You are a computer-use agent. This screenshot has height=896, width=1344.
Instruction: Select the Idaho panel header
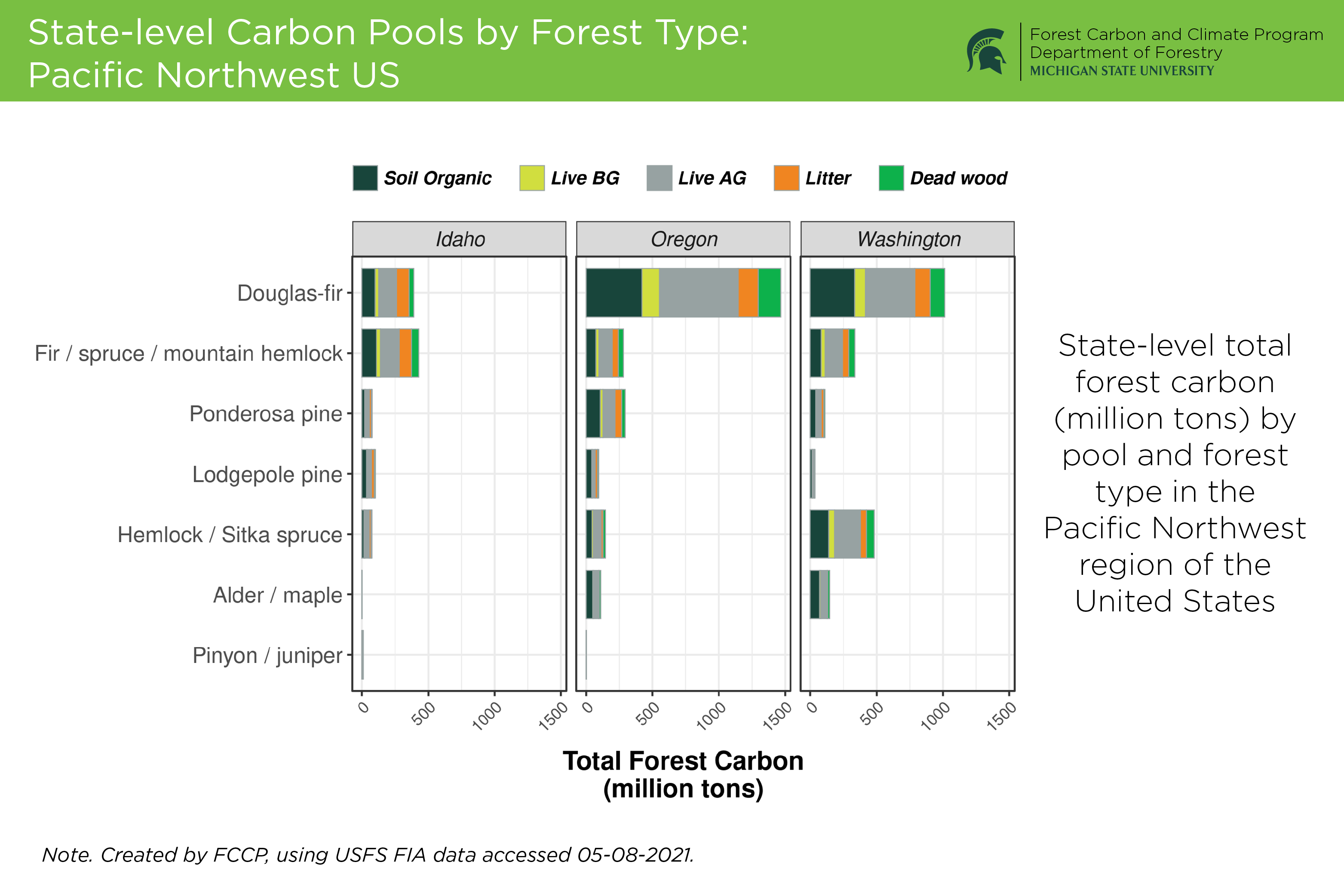coord(460,239)
